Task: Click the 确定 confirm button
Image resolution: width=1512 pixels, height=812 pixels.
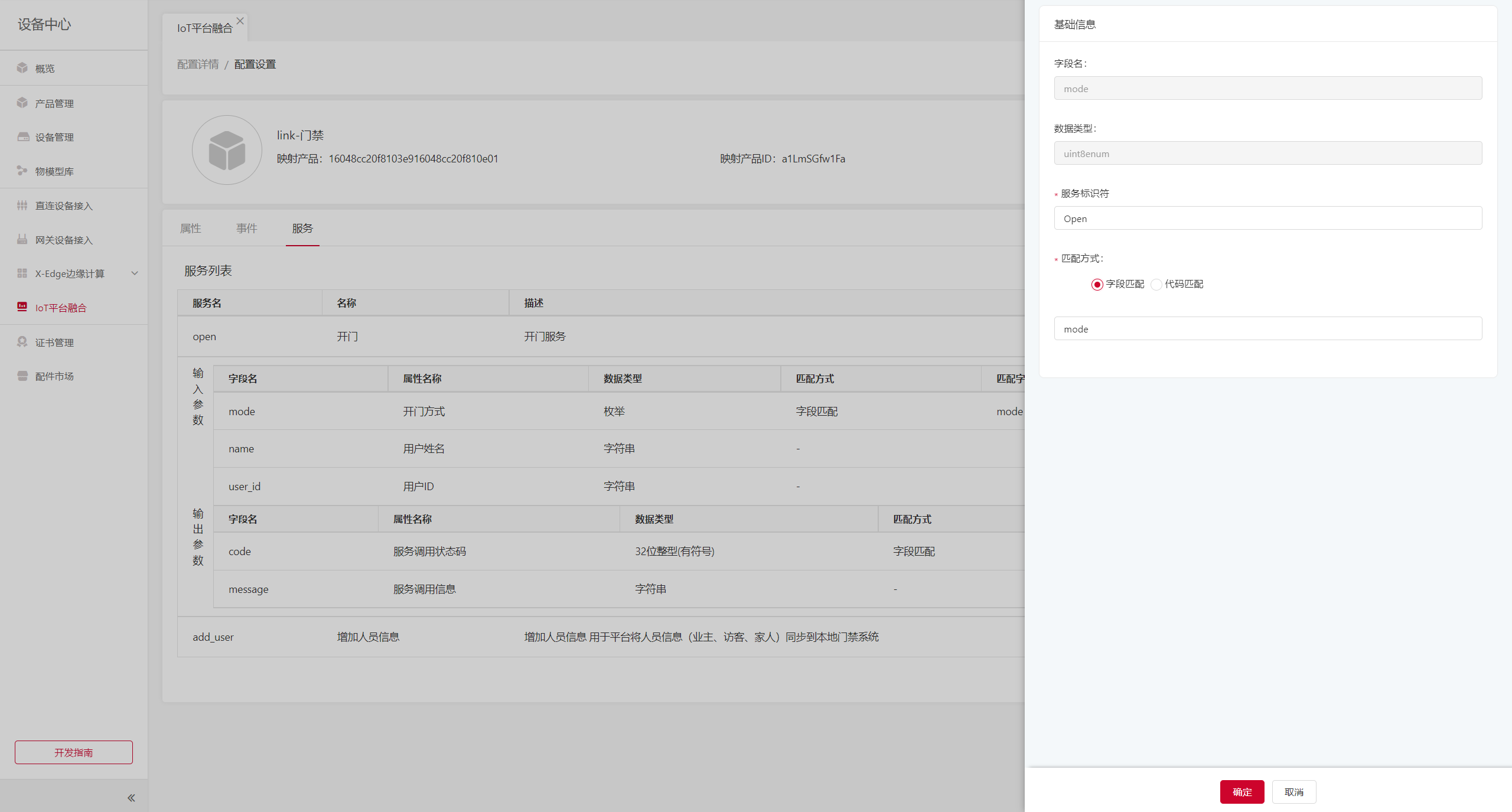Action: tap(1241, 792)
